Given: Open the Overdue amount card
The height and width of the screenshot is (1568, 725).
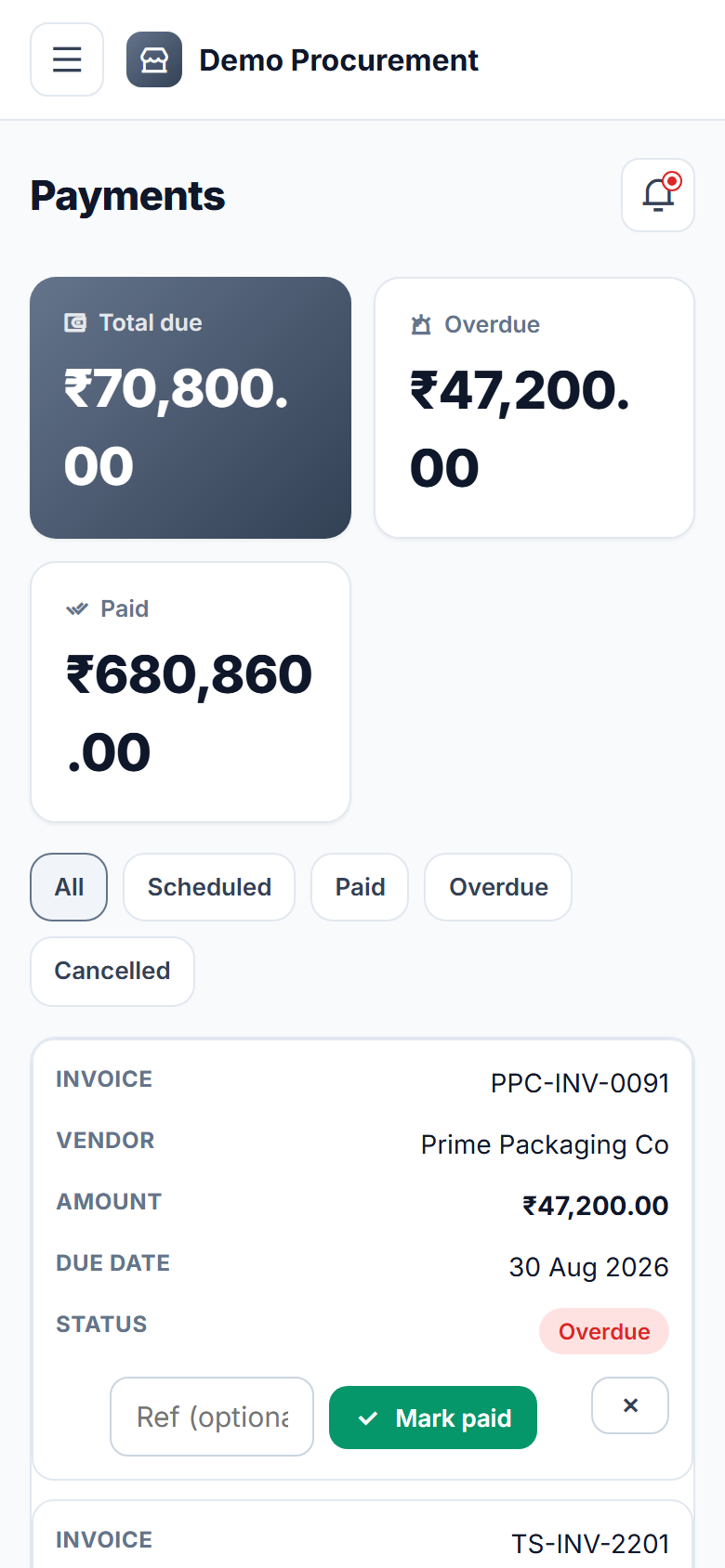Looking at the screenshot, I should 534,408.
